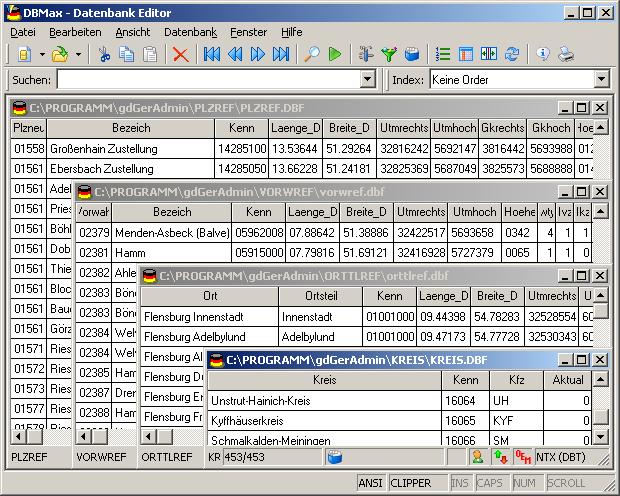
Task: Click the scissors Cut icon
Action: pos(104,54)
